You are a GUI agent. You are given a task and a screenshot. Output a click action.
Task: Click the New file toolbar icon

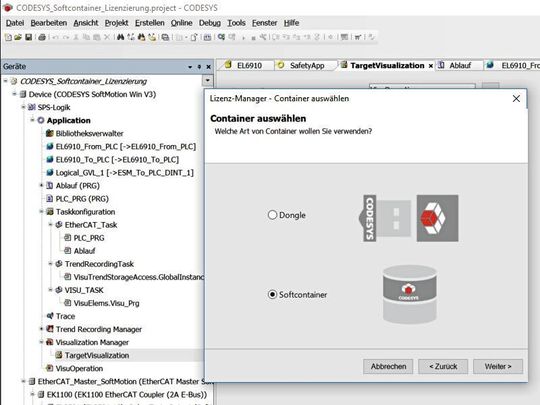[x=8, y=37]
